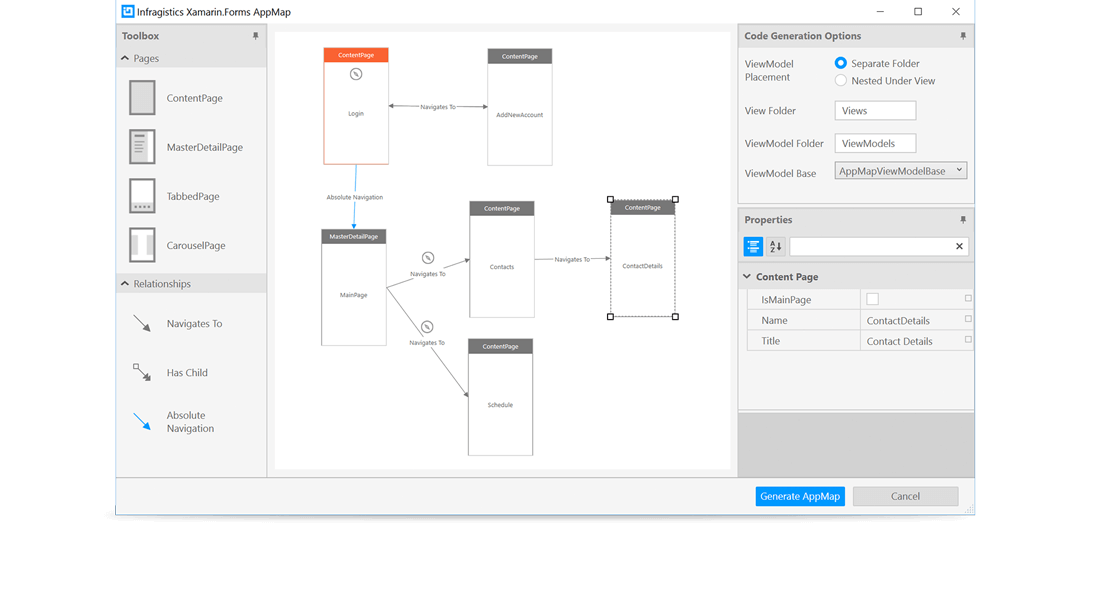Clear the properties search box
This screenshot has height=606, width=1100.
tap(959, 246)
